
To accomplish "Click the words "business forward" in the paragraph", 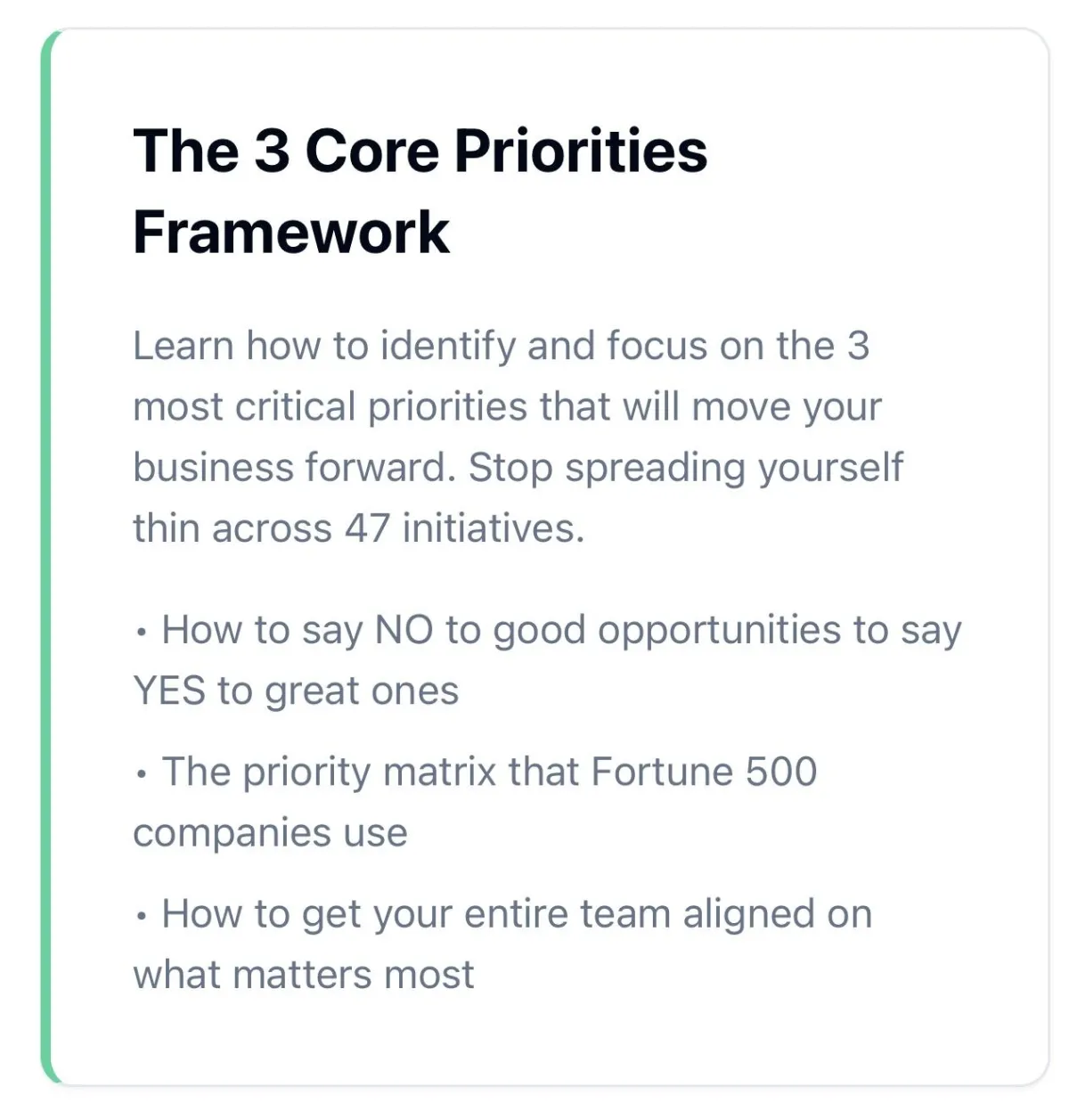I will 294,468.
